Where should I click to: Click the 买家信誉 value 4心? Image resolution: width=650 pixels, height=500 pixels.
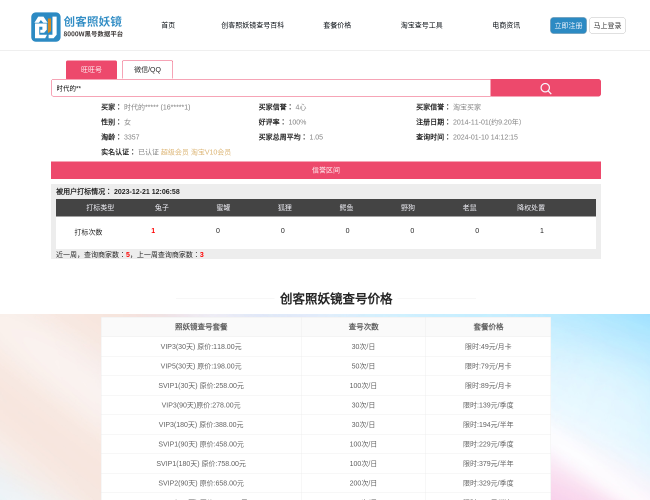[301, 107]
